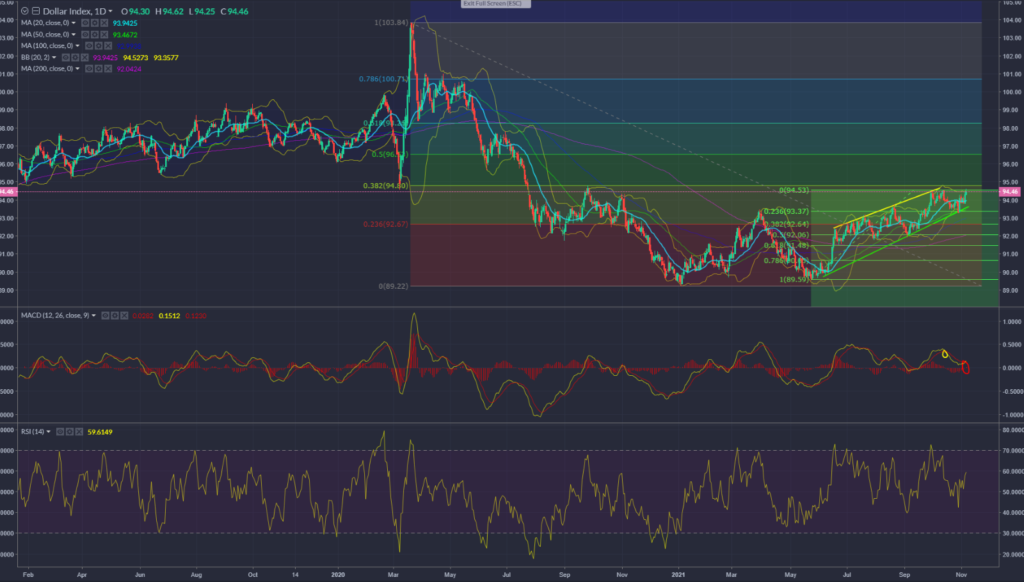The height and width of the screenshot is (582, 1024).
Task: Hide the MA (20, close, 0) moving average
Action: click(x=83, y=23)
